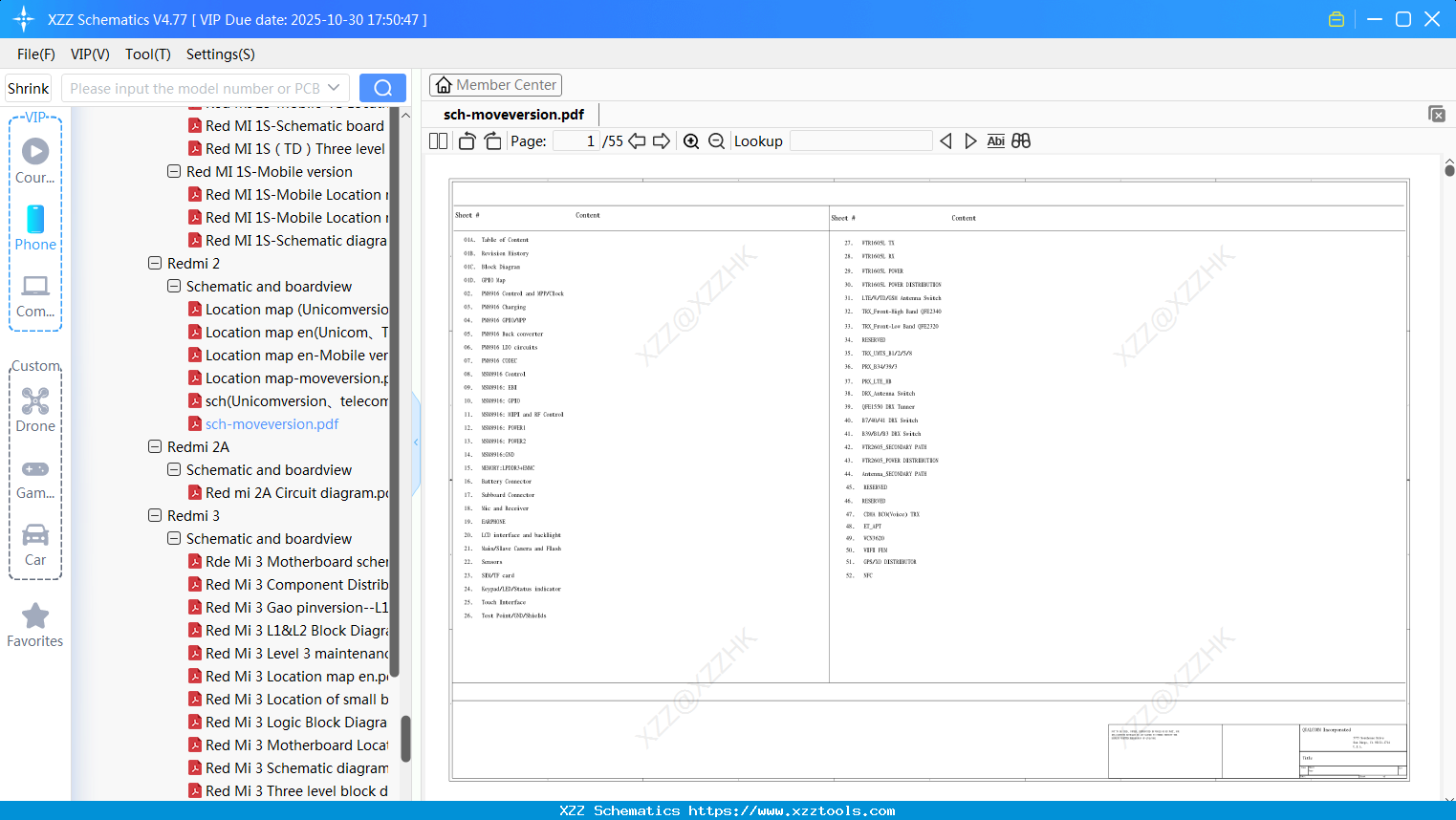Open Red Mi 3 L1&L2 Block Diagram file
This screenshot has width=1456, height=820.
(289, 631)
